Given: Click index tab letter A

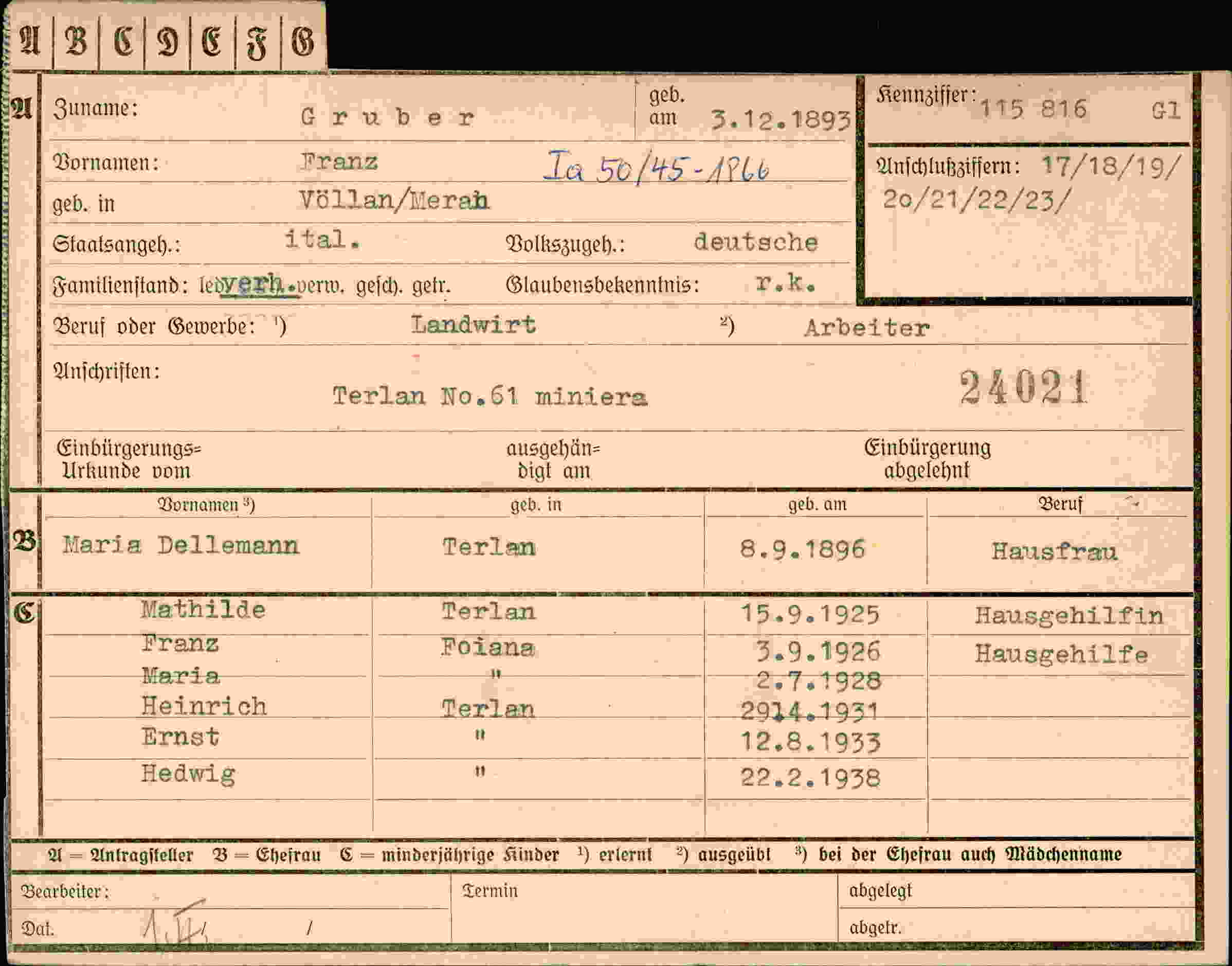Looking at the screenshot, I should point(30,41).
